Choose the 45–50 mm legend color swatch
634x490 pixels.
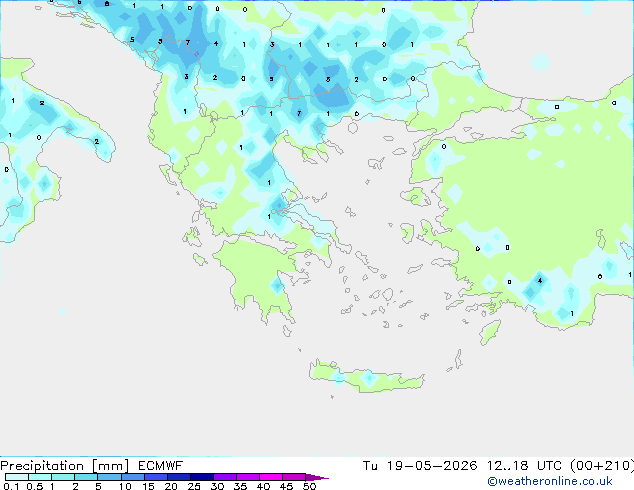(294, 477)
